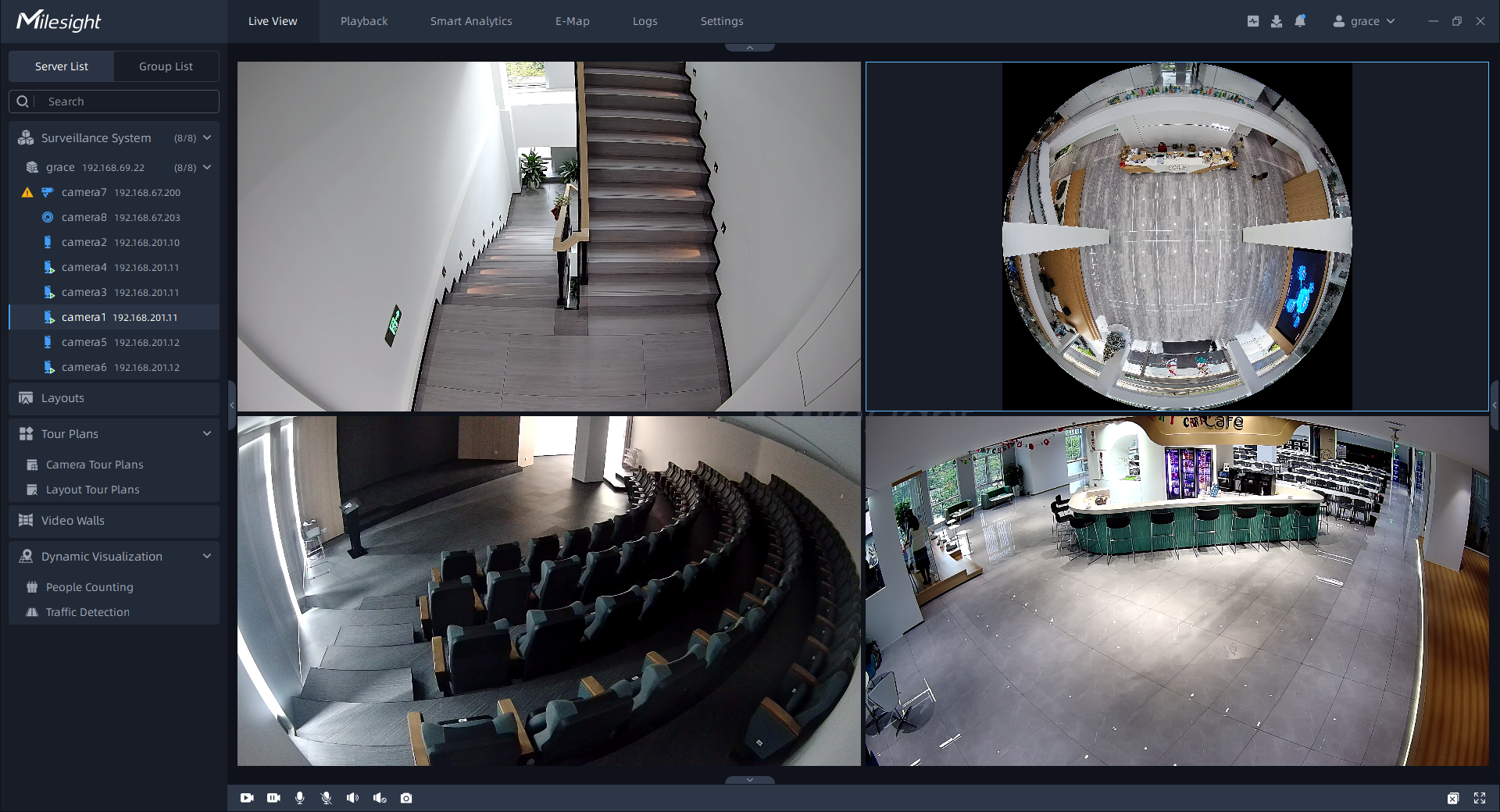
Task: Open the E-Map tab
Action: pos(573,21)
